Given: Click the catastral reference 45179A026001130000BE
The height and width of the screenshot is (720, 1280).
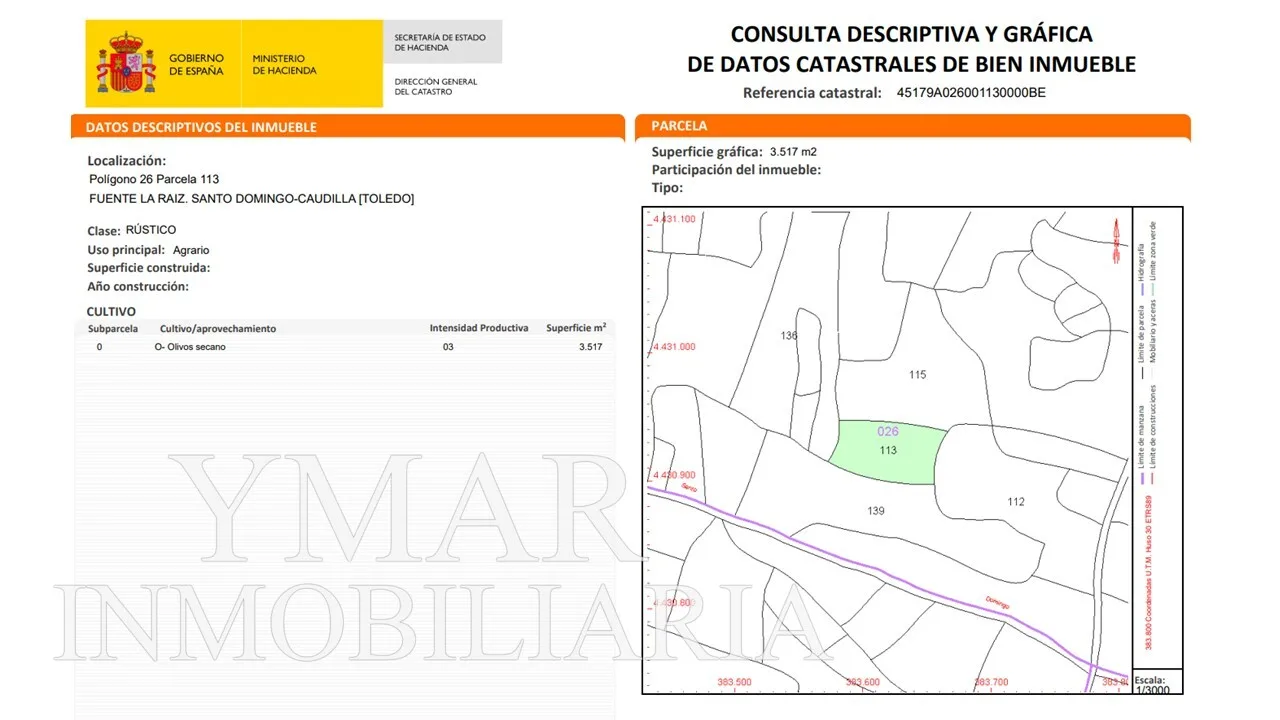Looking at the screenshot, I should 971,93.
